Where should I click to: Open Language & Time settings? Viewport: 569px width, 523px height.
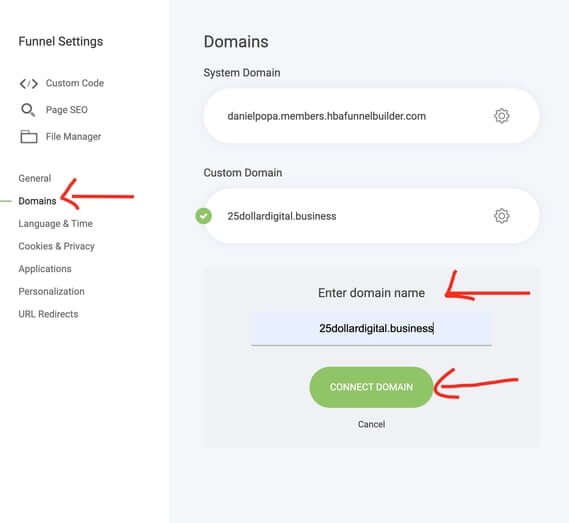(x=56, y=224)
